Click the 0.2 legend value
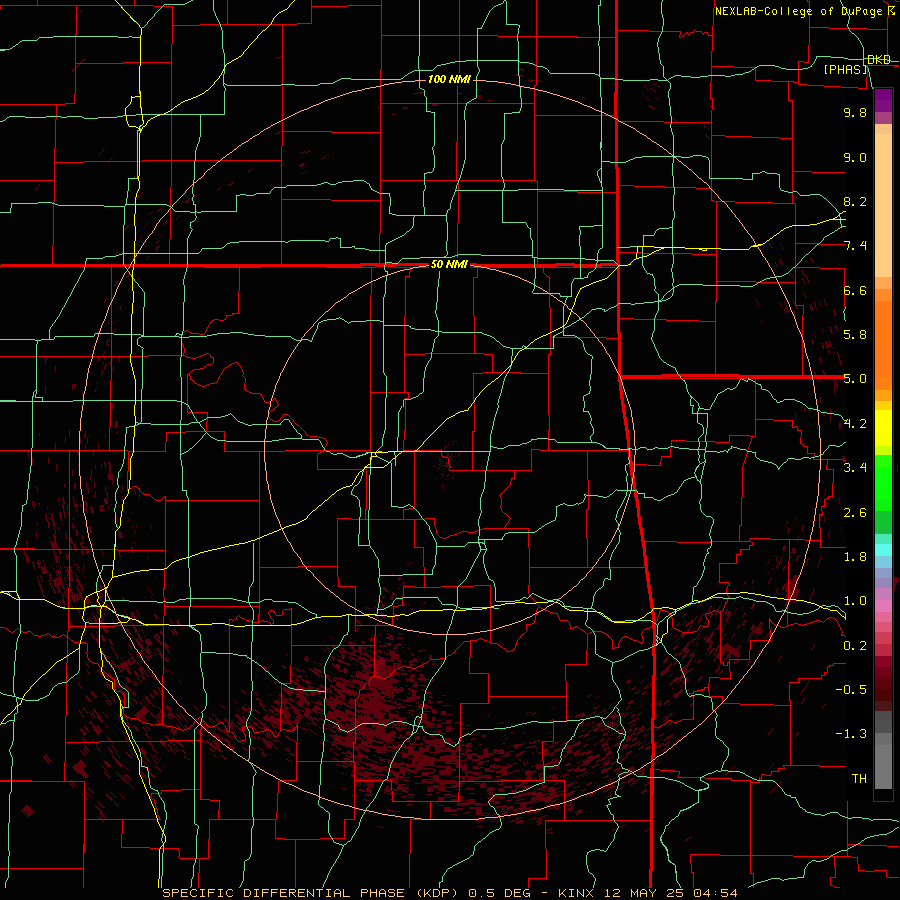This screenshot has height=900, width=900. (x=855, y=646)
